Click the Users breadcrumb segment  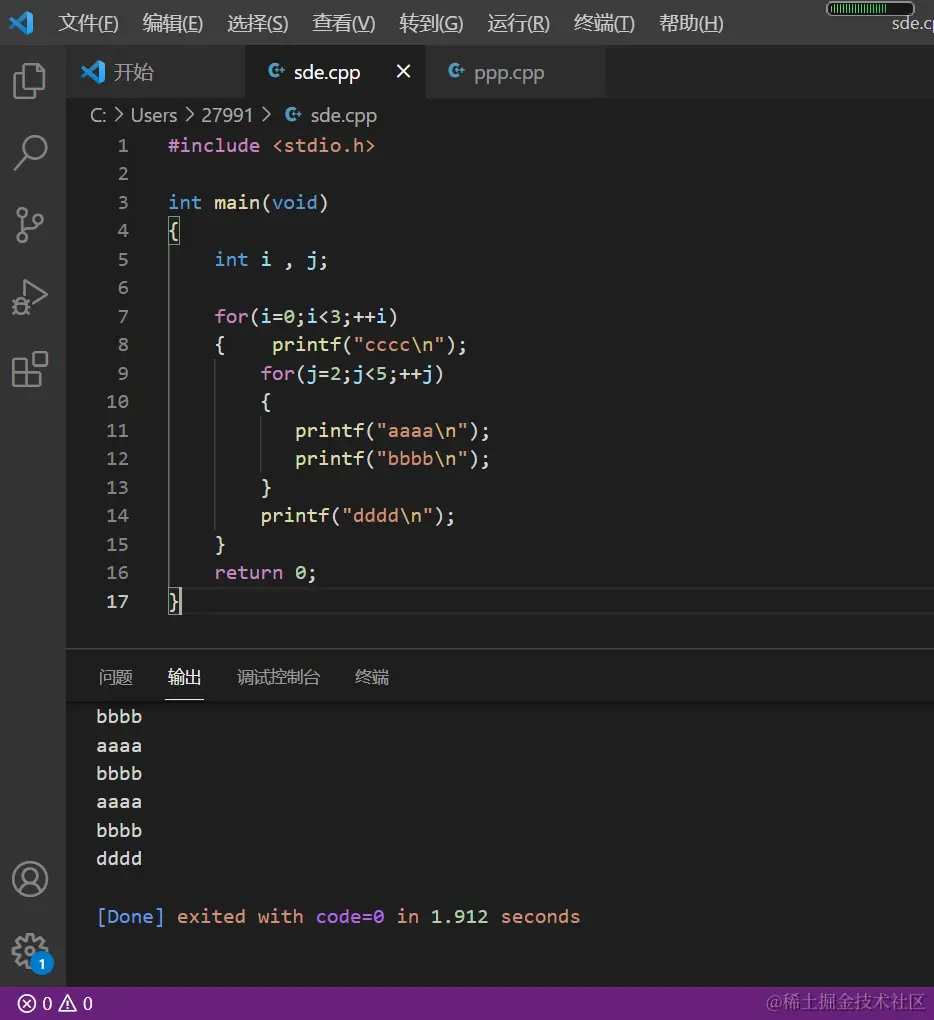point(154,115)
